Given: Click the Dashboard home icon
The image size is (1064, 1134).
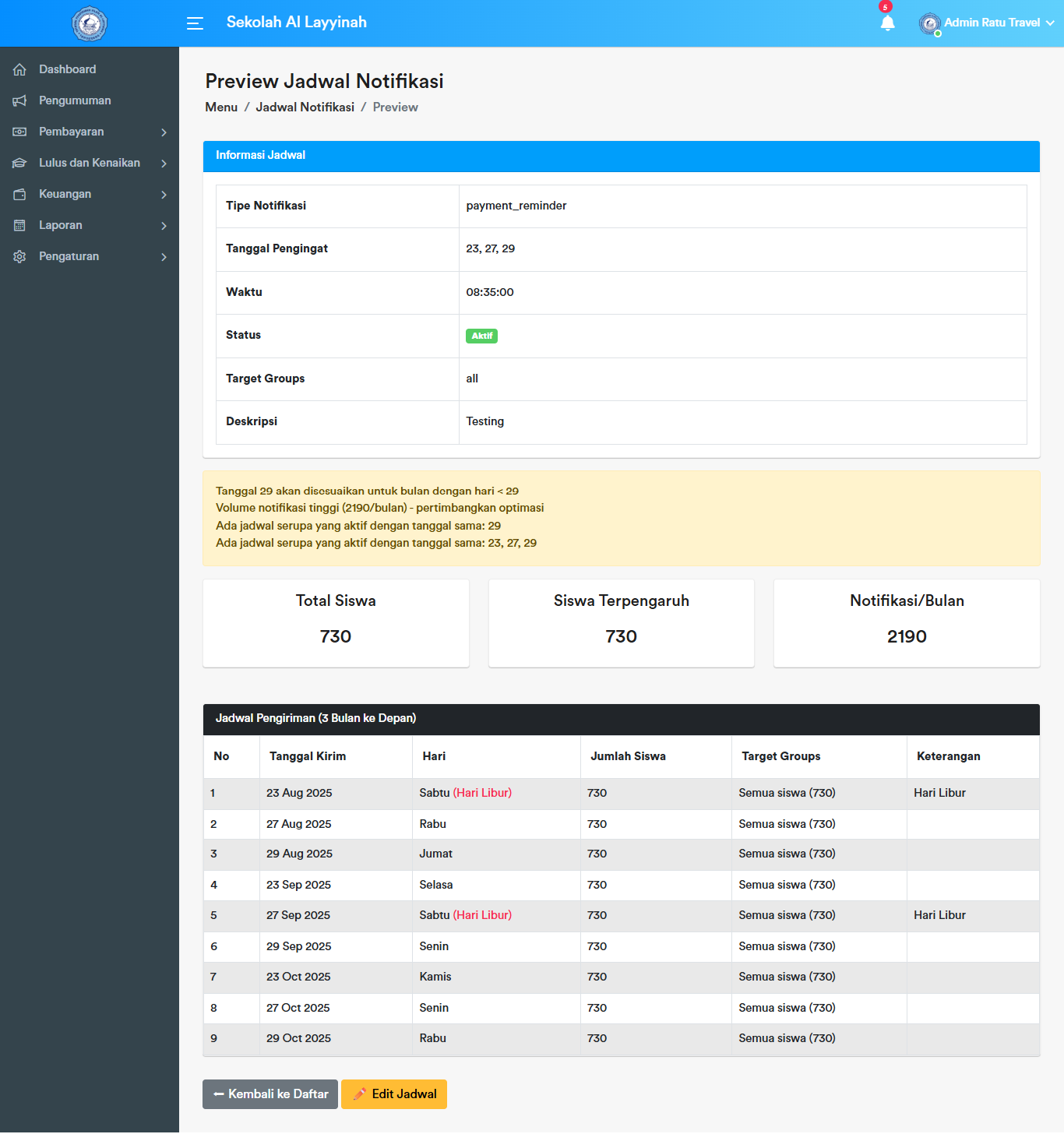Looking at the screenshot, I should (x=19, y=69).
